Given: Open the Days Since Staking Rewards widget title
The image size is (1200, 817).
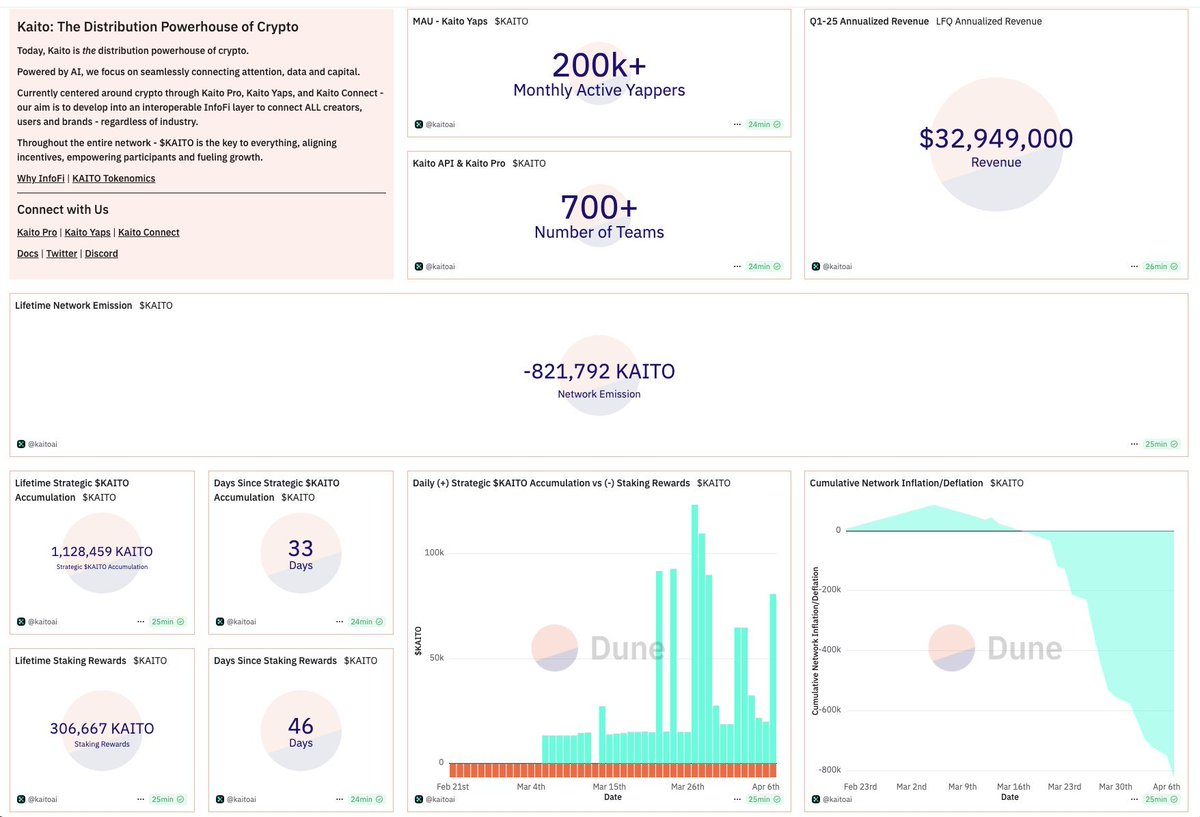Looking at the screenshot, I should pyautogui.click(x=275, y=660).
